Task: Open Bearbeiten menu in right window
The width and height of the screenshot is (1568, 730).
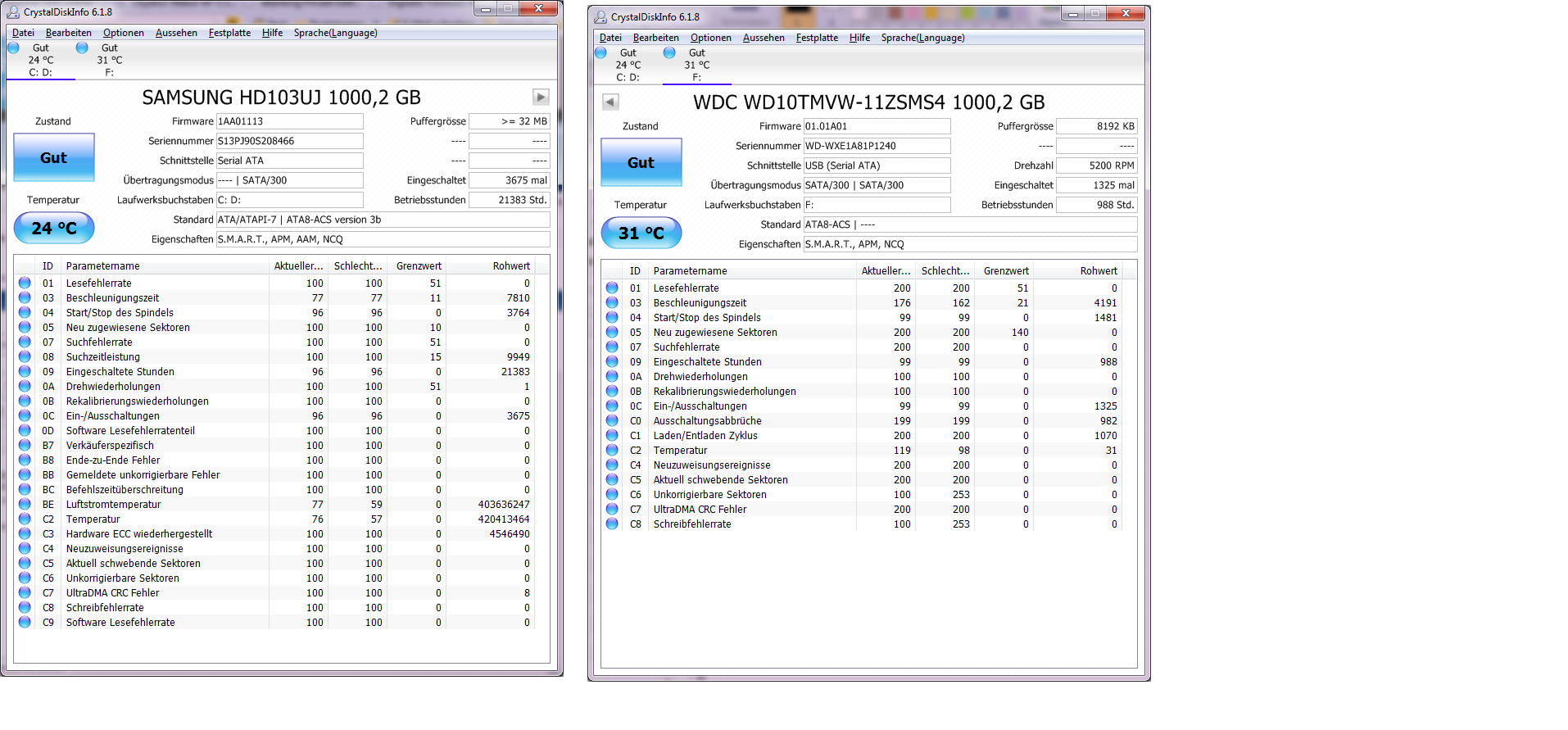Action: (656, 38)
